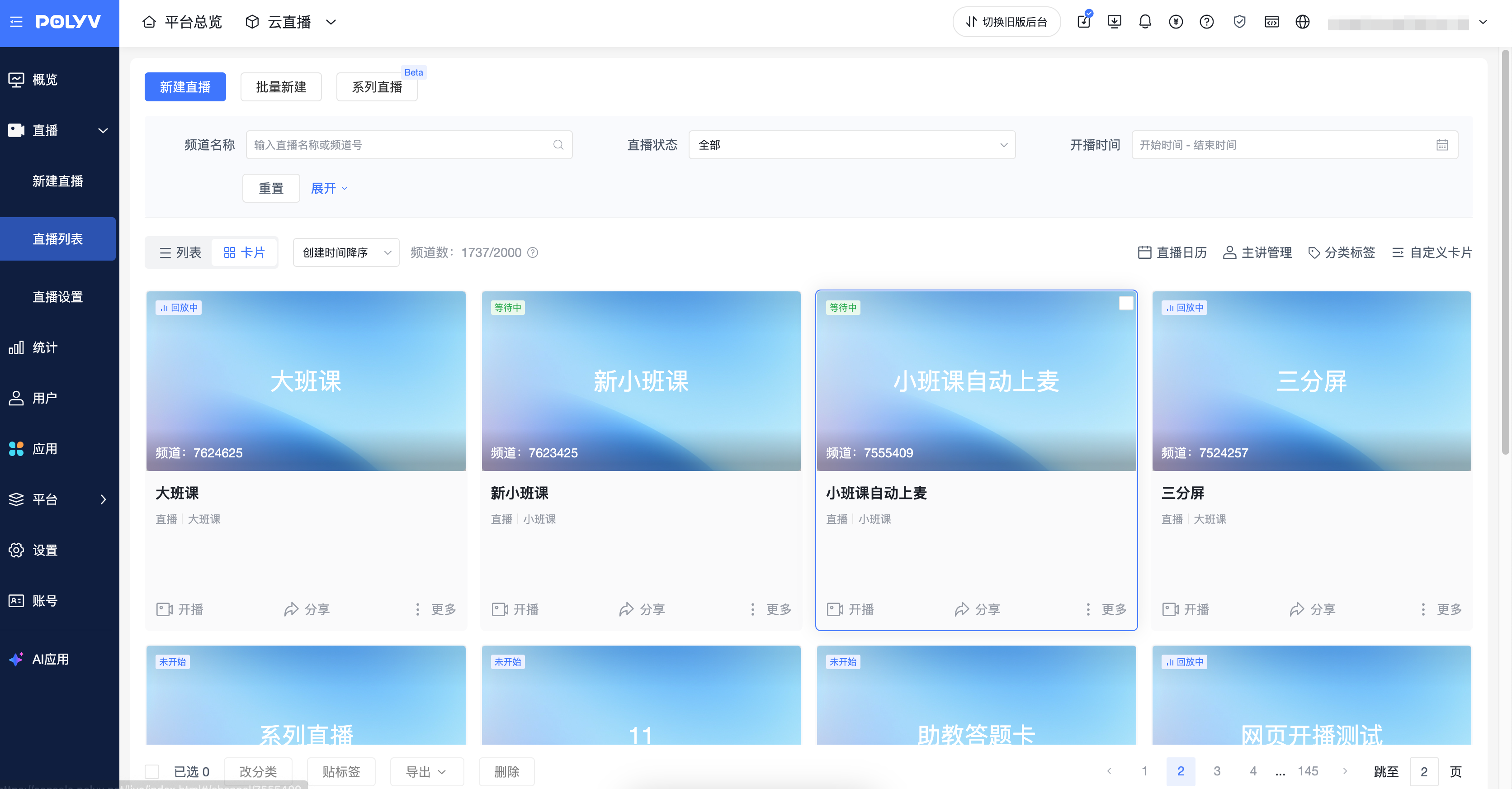Image resolution: width=1512 pixels, height=789 pixels.
Task: Click 切换旧版后台 button
Action: point(1006,22)
